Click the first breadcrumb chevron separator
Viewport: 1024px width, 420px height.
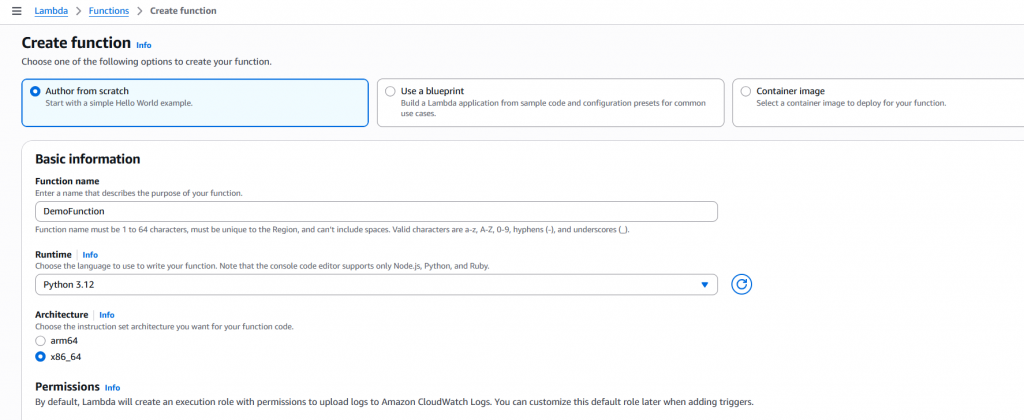pyautogui.click(x=78, y=10)
